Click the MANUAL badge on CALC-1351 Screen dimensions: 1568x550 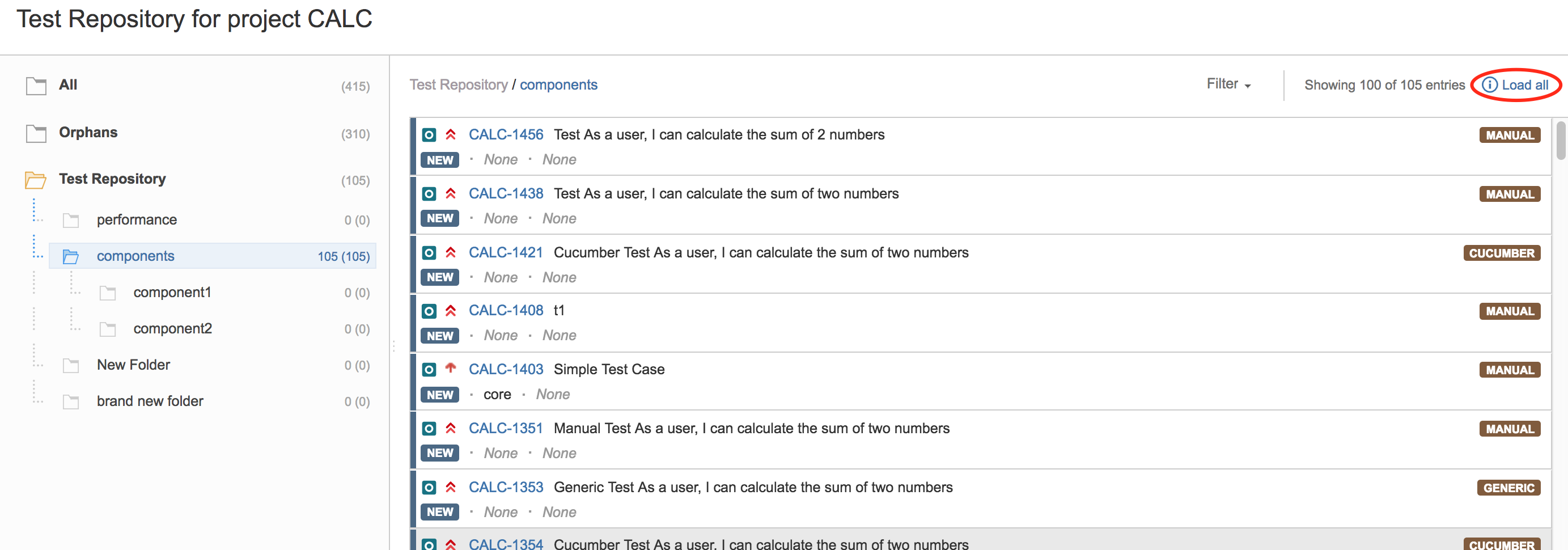[1510, 429]
